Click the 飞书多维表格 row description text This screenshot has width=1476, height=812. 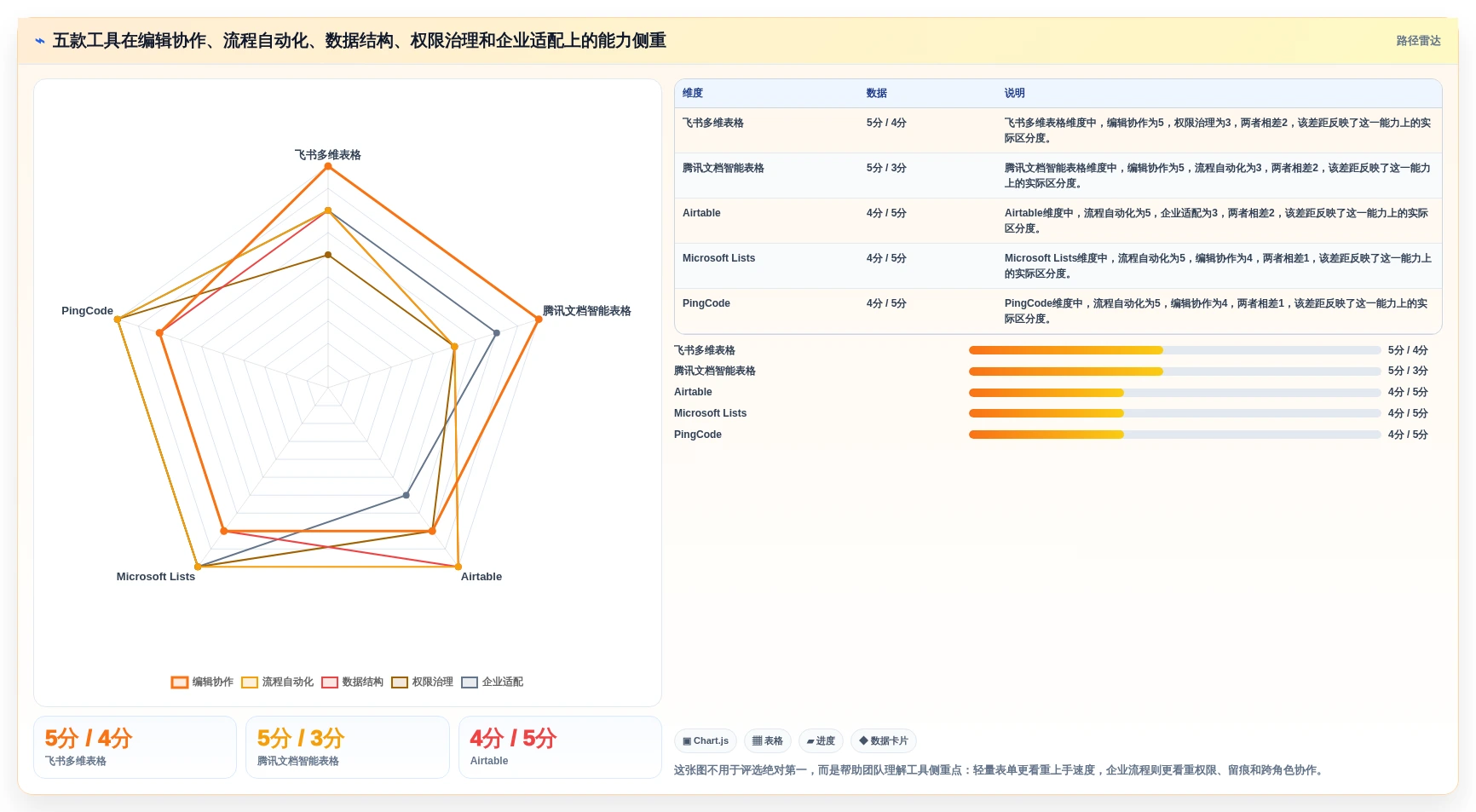(x=1217, y=130)
